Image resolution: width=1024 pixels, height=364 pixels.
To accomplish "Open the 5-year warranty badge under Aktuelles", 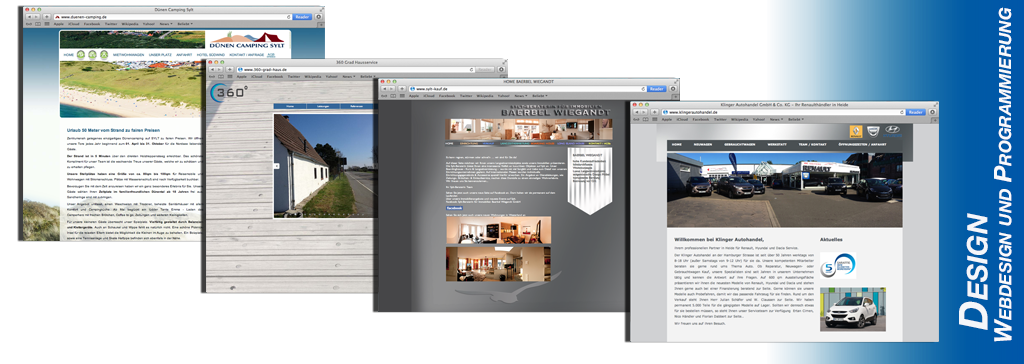I will click(838, 266).
